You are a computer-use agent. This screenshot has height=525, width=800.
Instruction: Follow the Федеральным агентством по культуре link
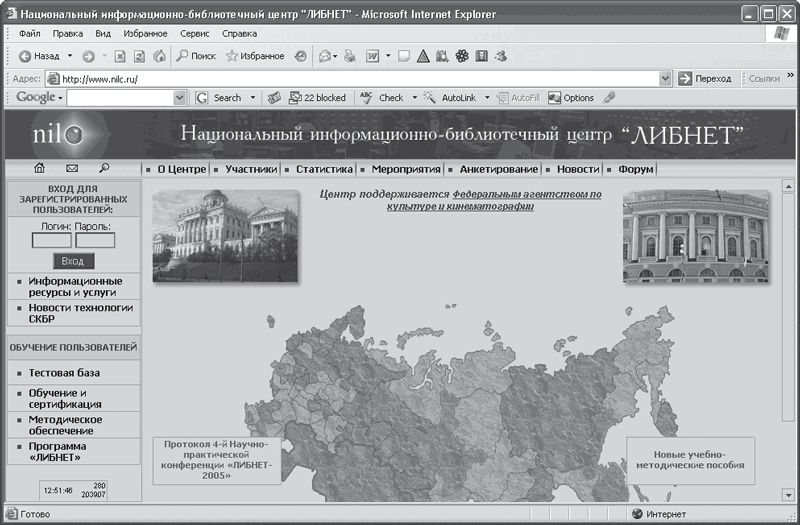pos(494,200)
